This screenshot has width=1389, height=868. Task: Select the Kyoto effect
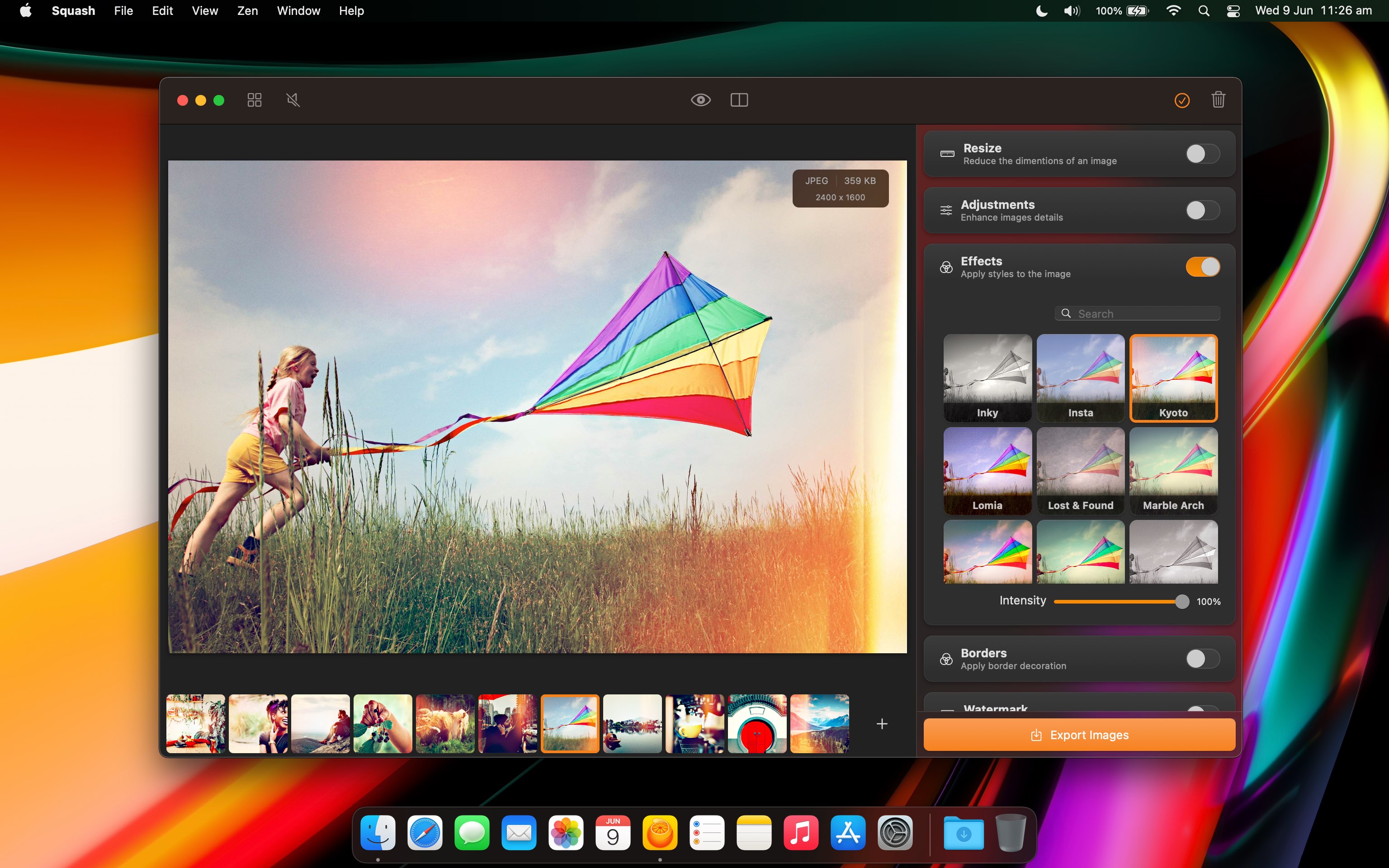click(x=1173, y=378)
